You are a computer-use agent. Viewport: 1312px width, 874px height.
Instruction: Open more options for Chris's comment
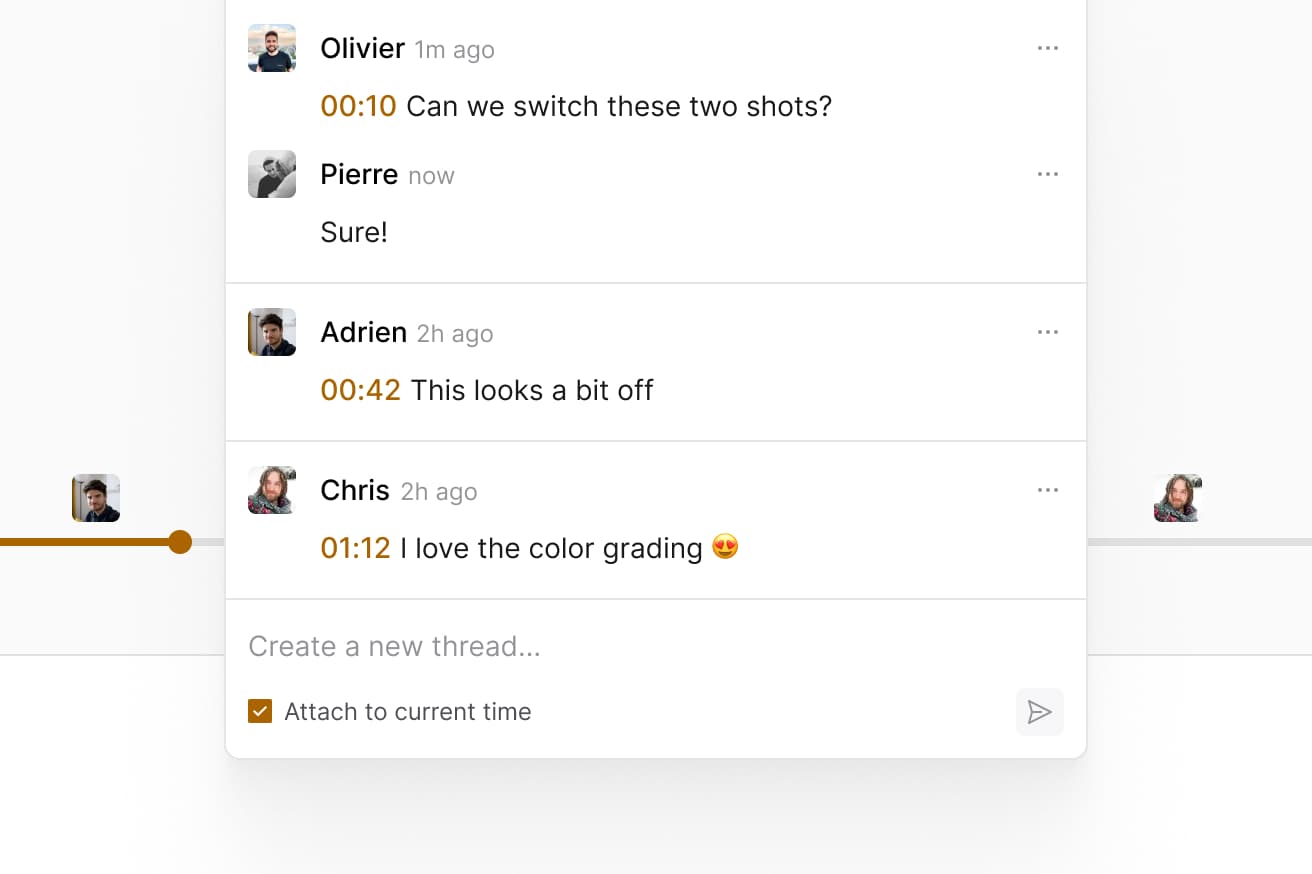pyautogui.click(x=1047, y=490)
